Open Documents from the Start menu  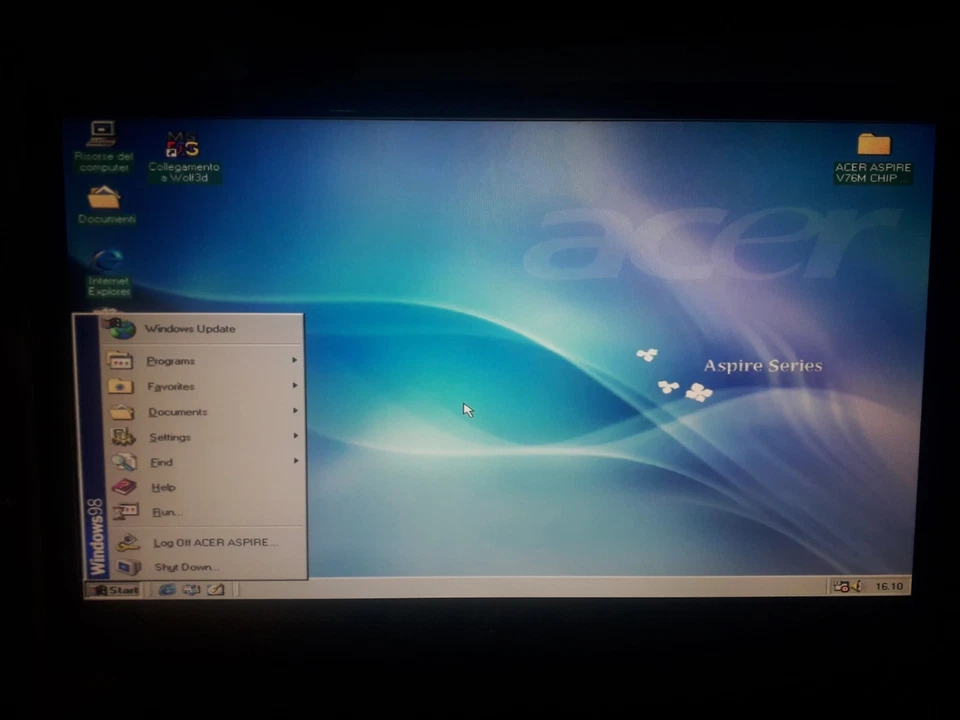[x=177, y=411]
